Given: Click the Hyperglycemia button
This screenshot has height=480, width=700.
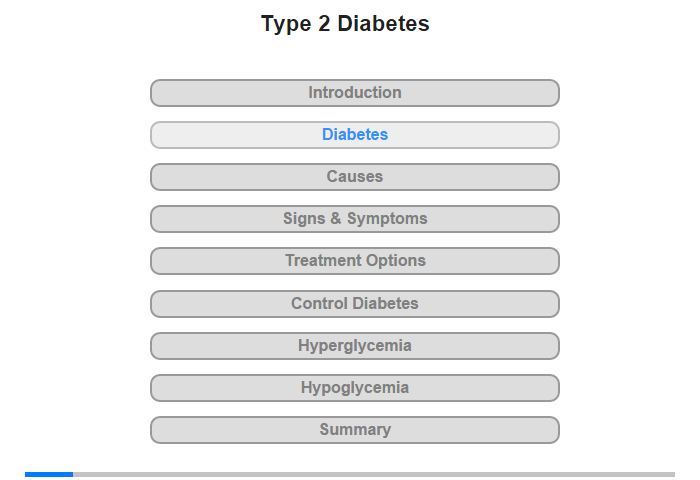Looking at the screenshot, I should (x=354, y=346).
